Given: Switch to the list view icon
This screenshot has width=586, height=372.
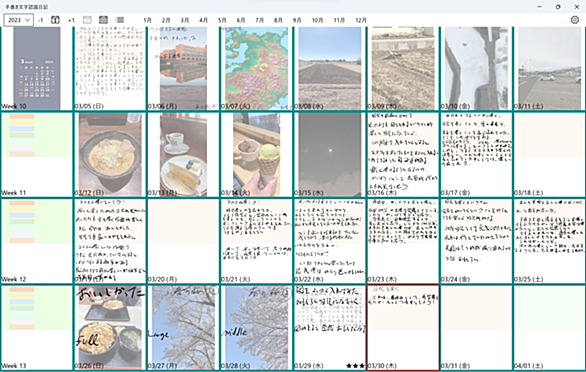Looking at the screenshot, I should (x=120, y=20).
